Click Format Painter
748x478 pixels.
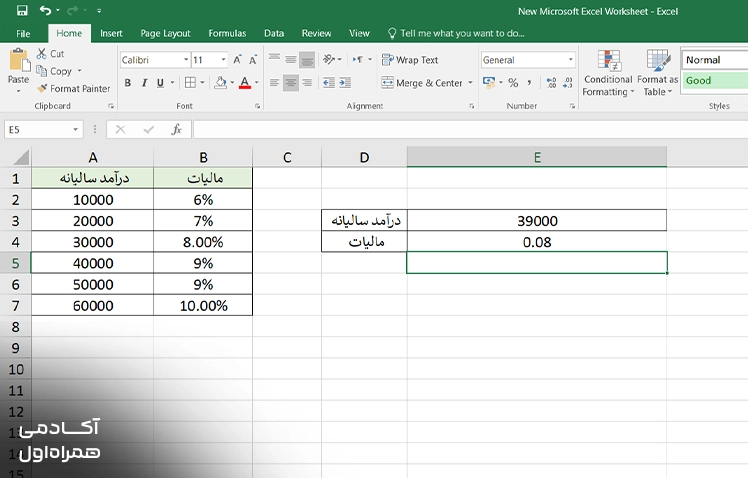pos(74,89)
